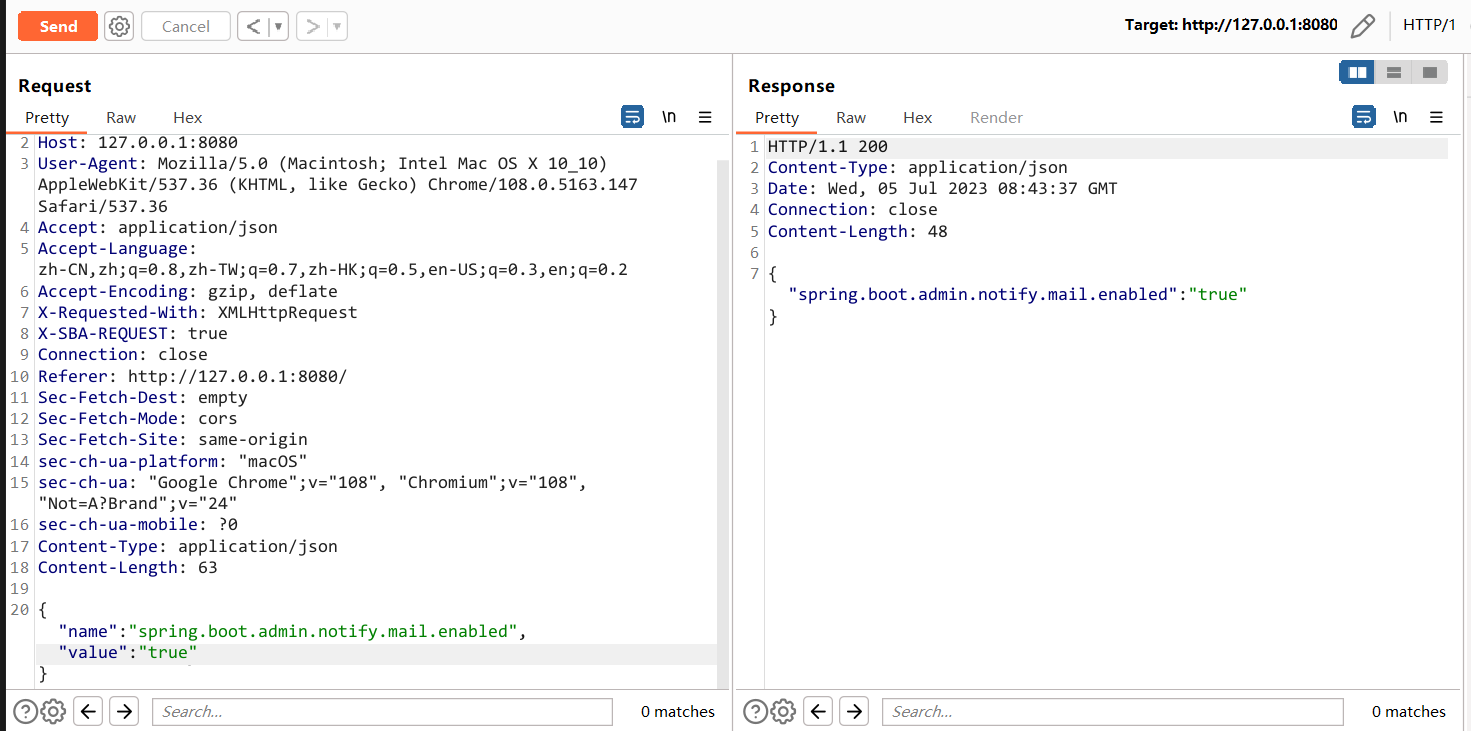Viewport: 1471px width, 731px height.
Task: Toggle non-printable \n characters in Request panel
Action: (669, 117)
